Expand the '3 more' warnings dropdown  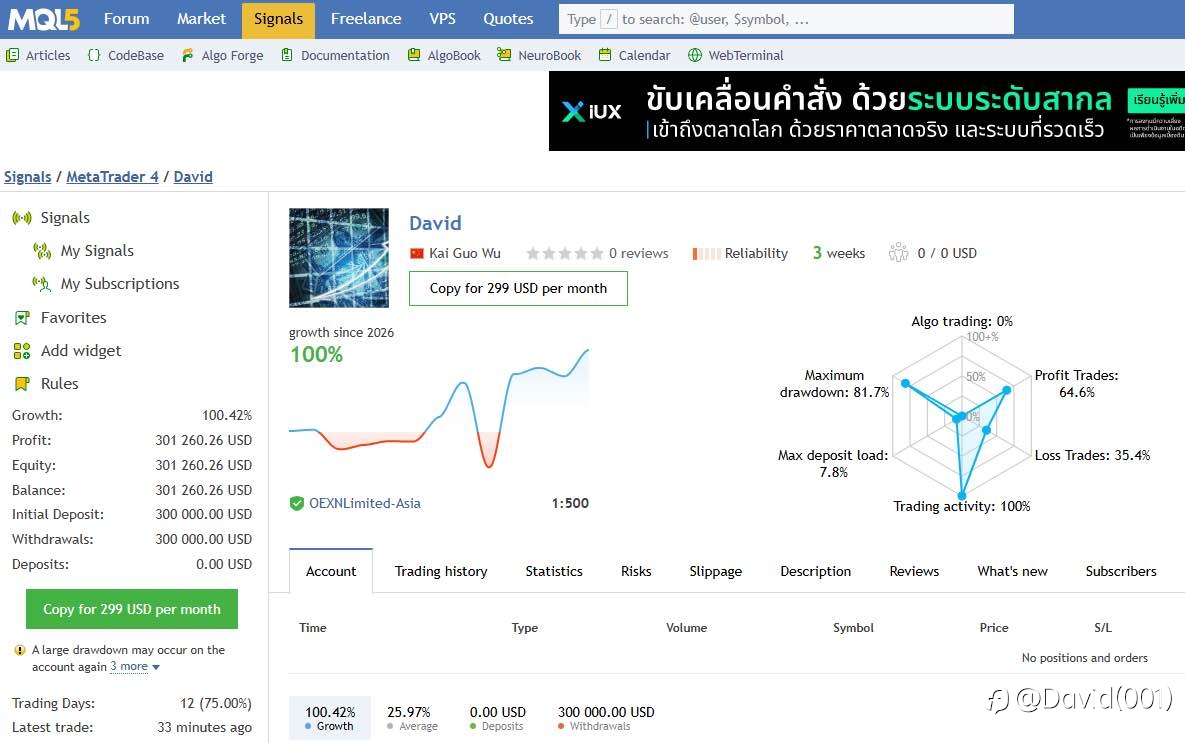click(x=135, y=667)
